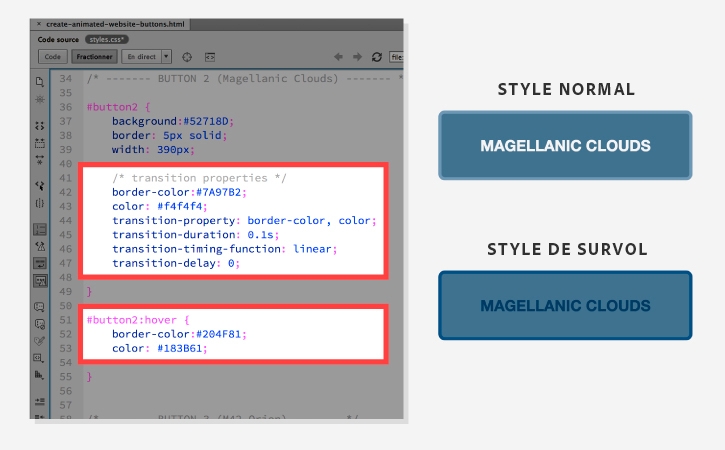Toggle Highlight Invalid Code icon
Viewport: 725px width, 450px height.
pyautogui.click(x=40, y=246)
